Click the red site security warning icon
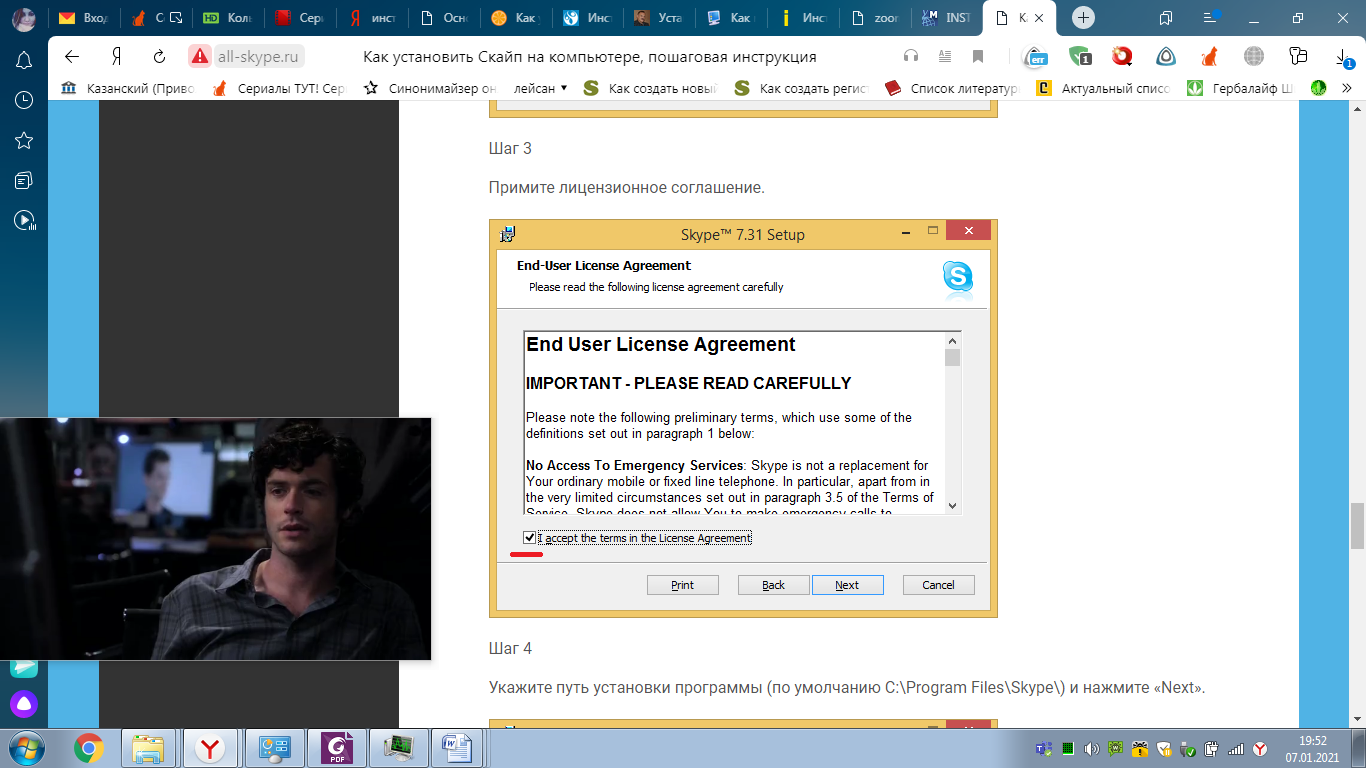The height and width of the screenshot is (768, 1366). click(200, 57)
